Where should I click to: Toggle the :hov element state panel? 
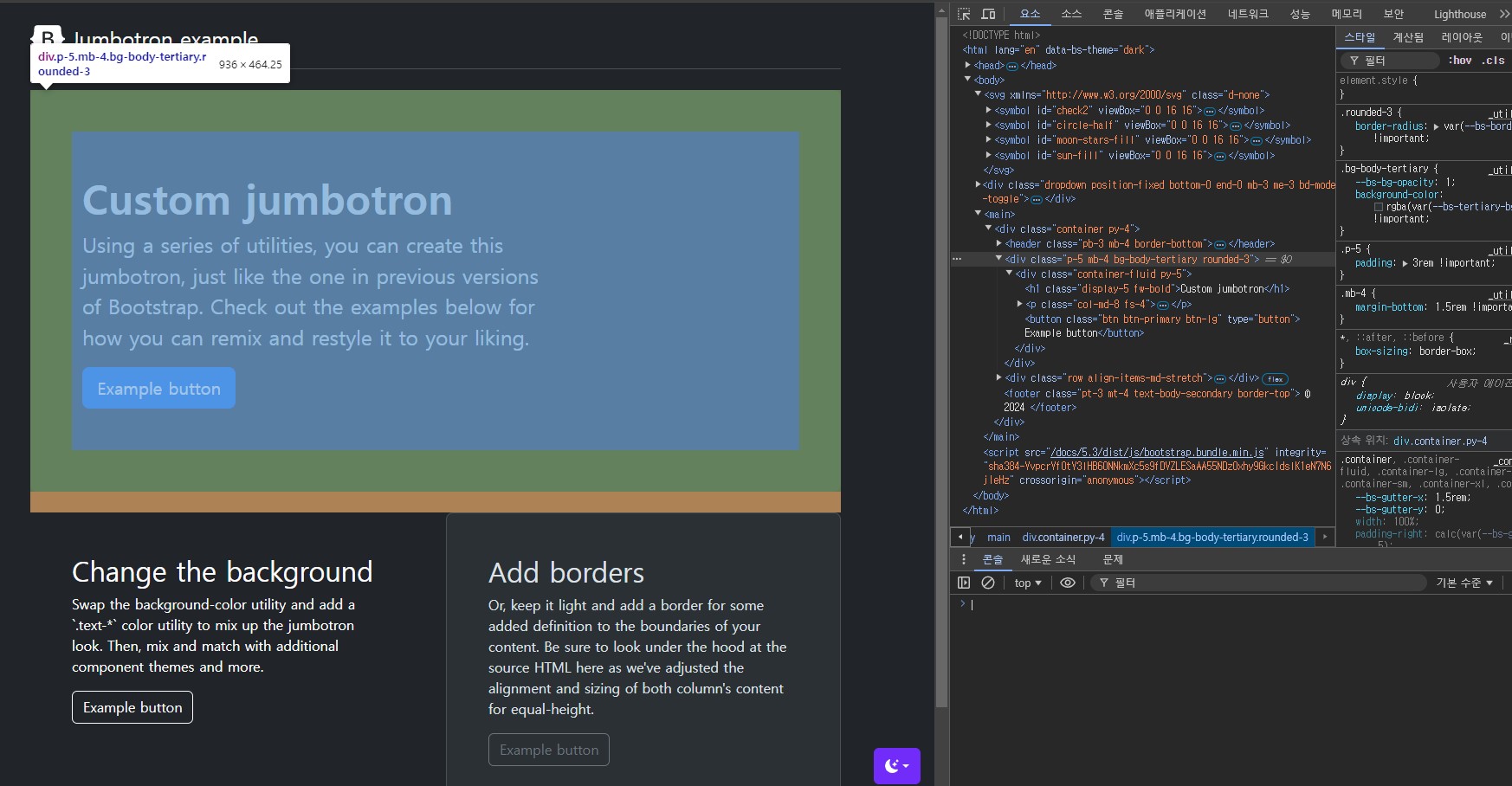click(1460, 61)
